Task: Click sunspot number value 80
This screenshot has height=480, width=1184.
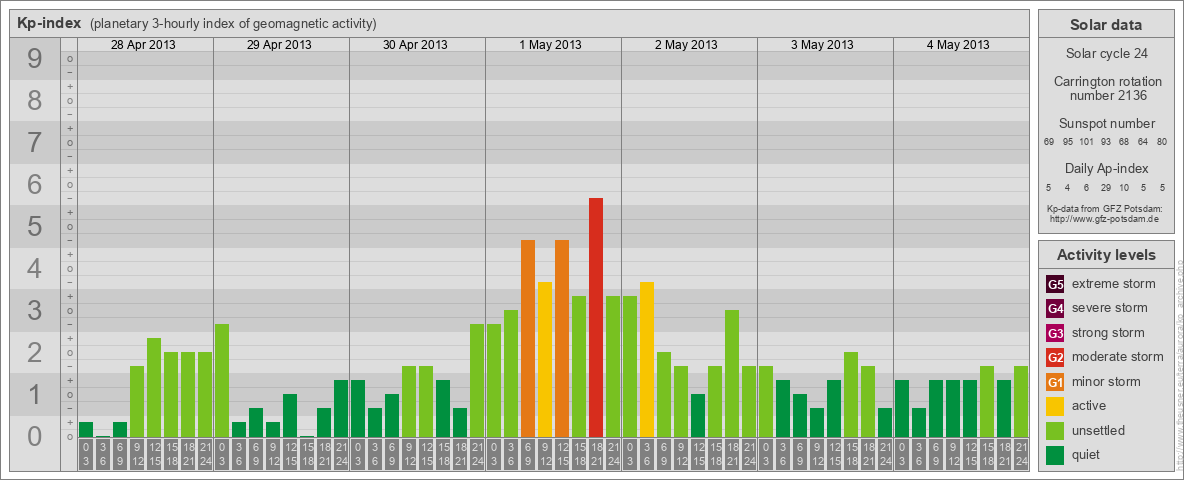Action: coord(1161,141)
